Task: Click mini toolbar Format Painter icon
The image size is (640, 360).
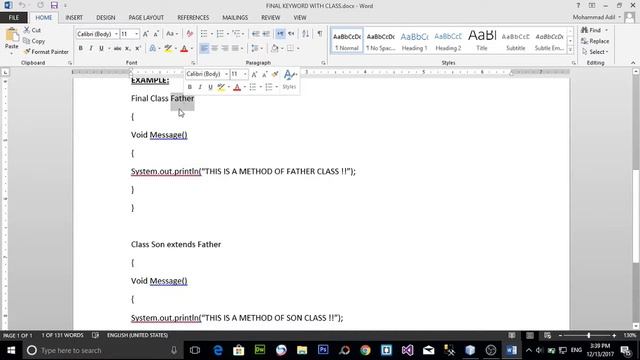Action: click(275, 74)
